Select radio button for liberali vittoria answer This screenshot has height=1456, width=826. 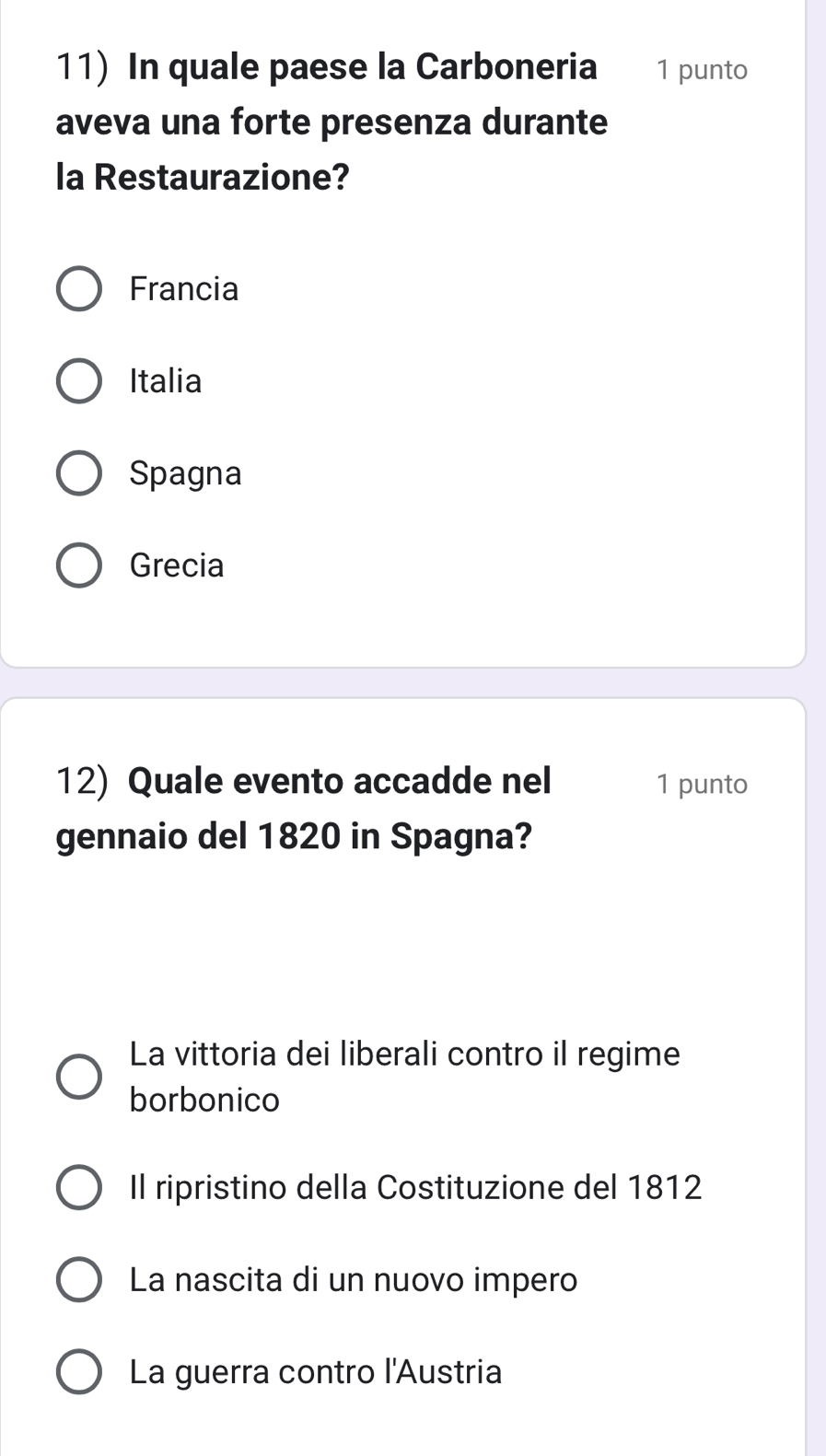[79, 1077]
